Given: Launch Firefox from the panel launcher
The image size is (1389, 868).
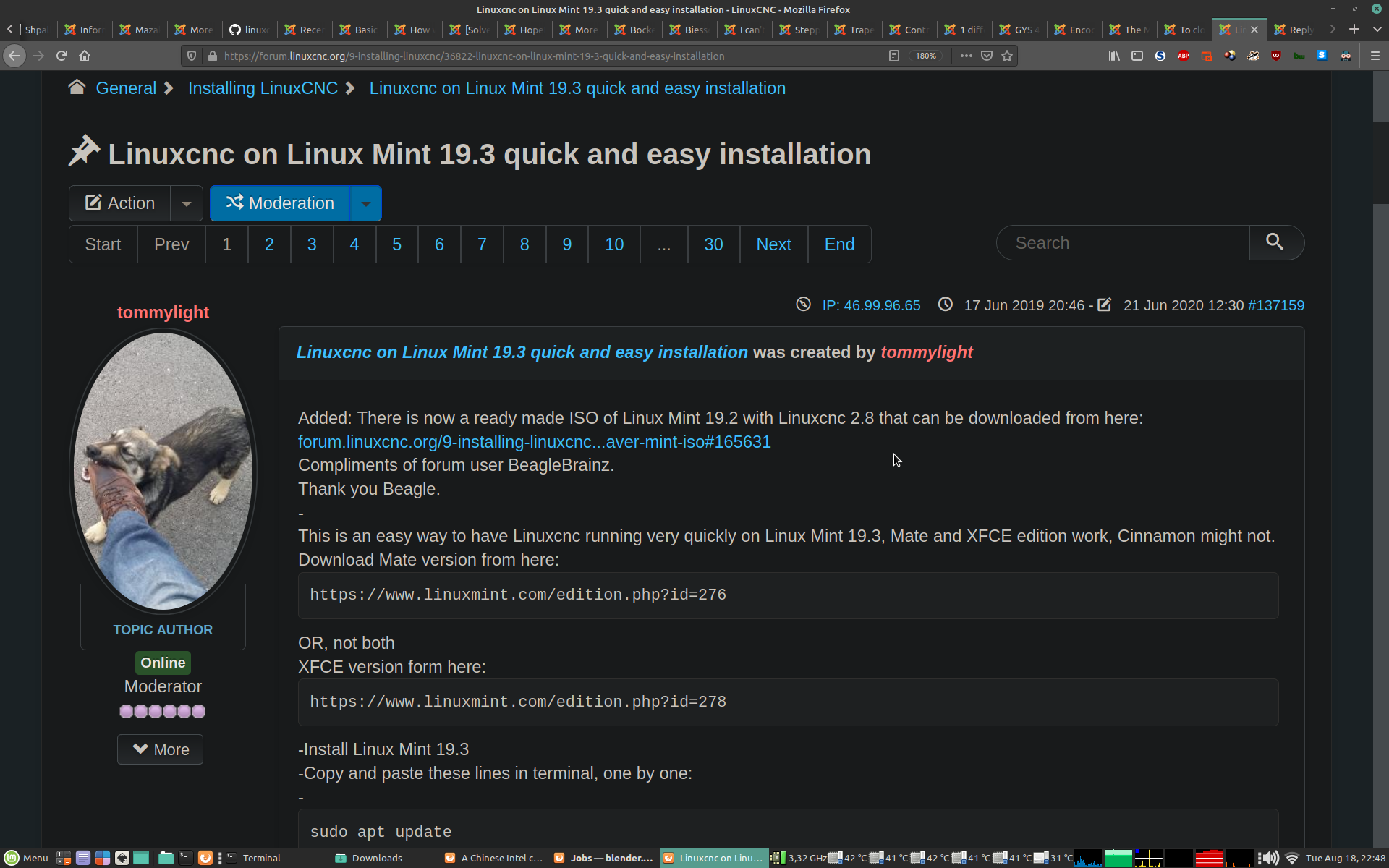Looking at the screenshot, I should point(205,858).
